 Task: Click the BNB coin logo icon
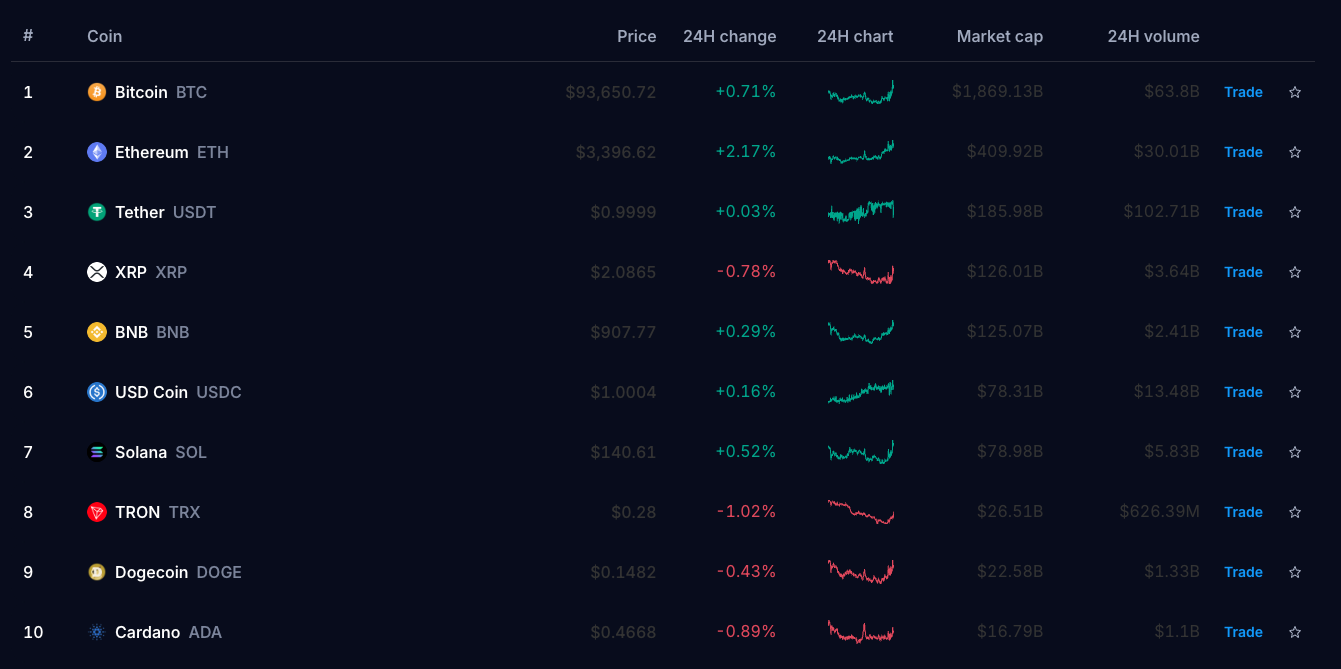pyautogui.click(x=97, y=332)
